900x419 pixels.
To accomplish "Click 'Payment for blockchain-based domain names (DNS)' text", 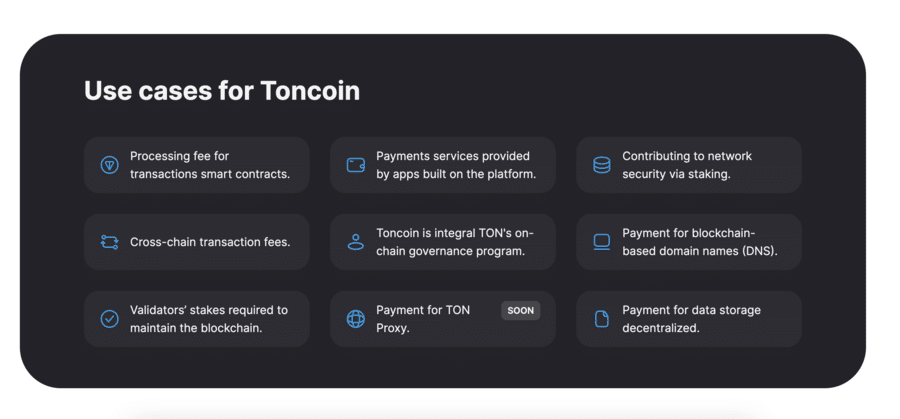I will tap(700, 242).
